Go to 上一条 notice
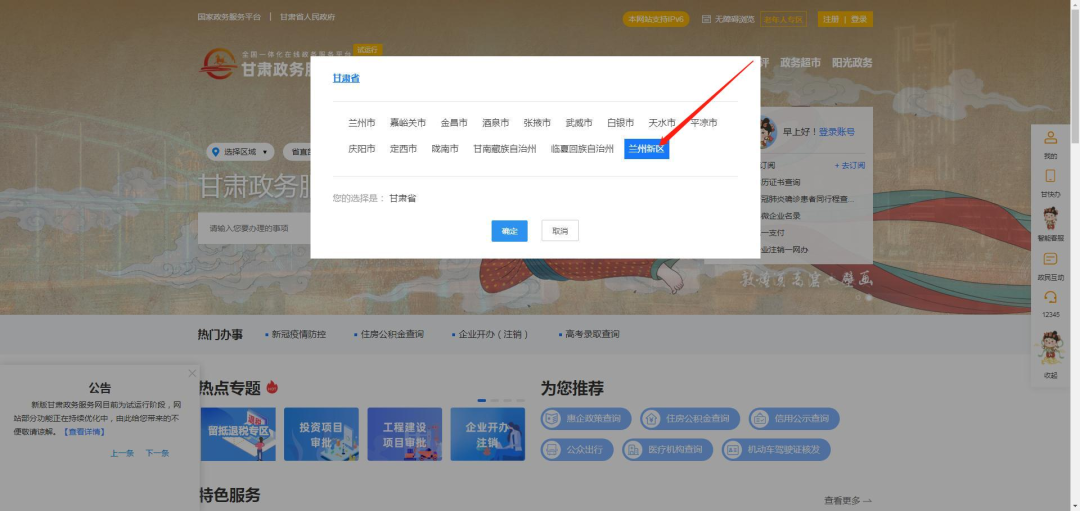The height and width of the screenshot is (511, 1080). [122, 453]
